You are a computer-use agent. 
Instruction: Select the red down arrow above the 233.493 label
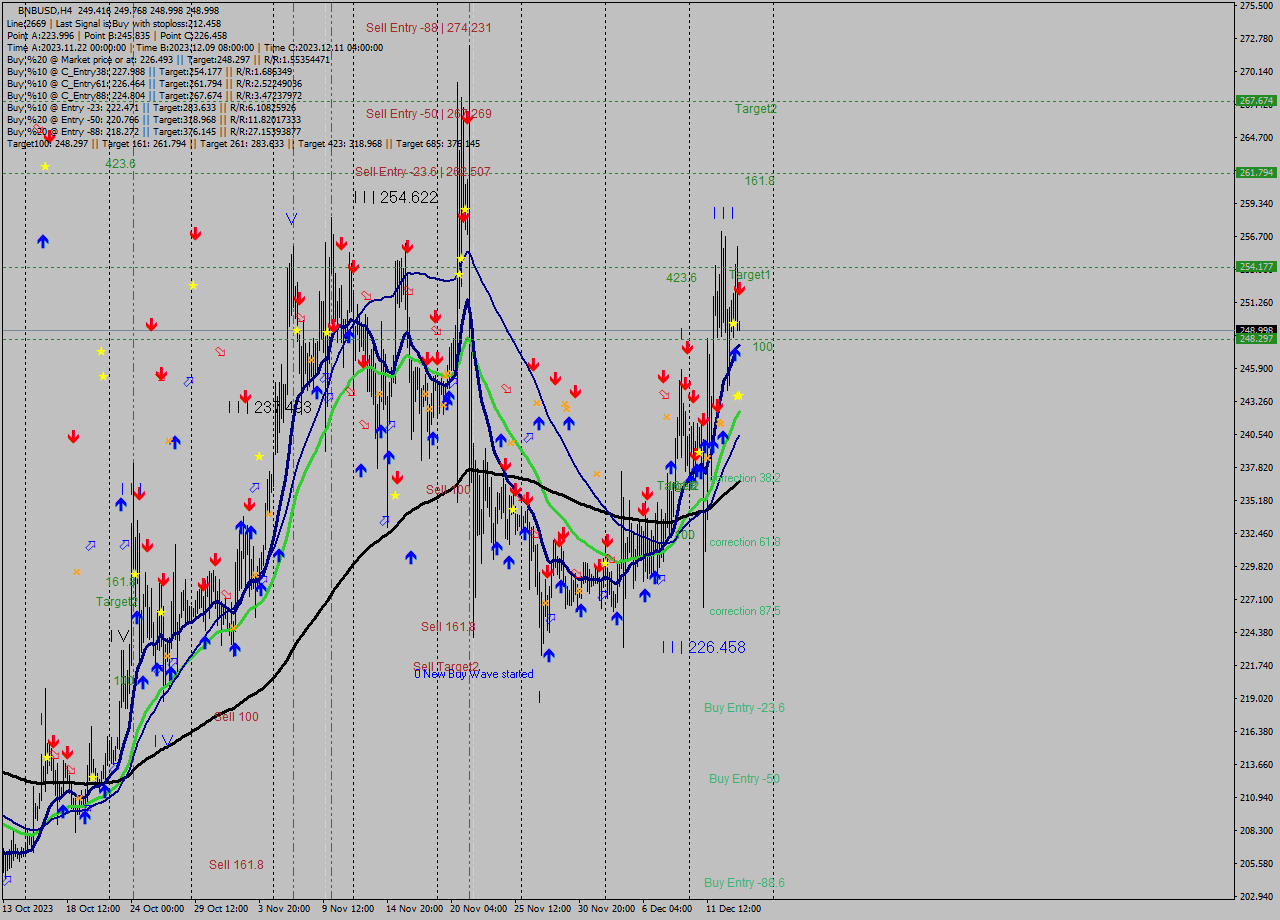tap(246, 396)
